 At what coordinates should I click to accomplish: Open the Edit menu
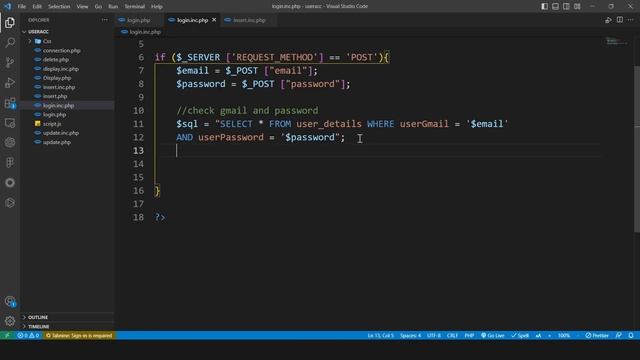click(37, 7)
